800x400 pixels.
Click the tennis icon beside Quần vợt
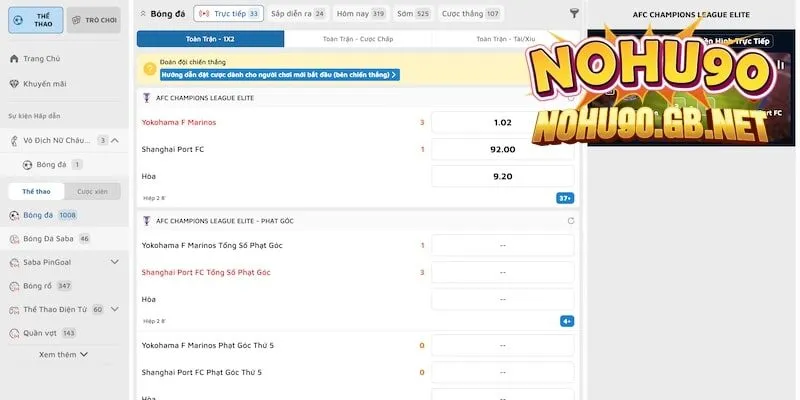[x=14, y=334]
